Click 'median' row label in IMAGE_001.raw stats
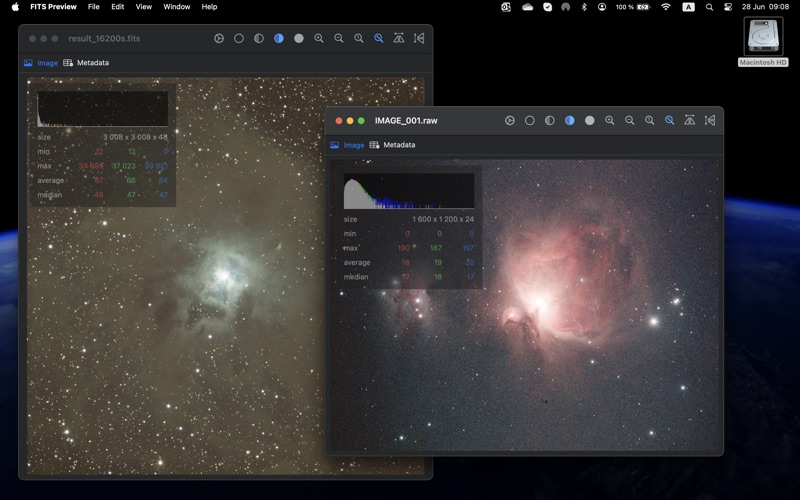The image size is (800, 500). [x=356, y=277]
